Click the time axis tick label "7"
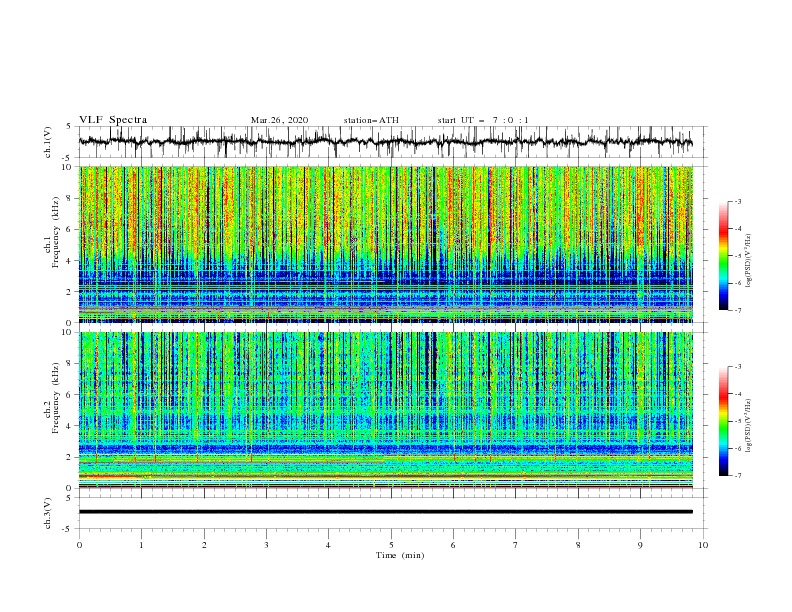792x612 pixels. pos(516,545)
